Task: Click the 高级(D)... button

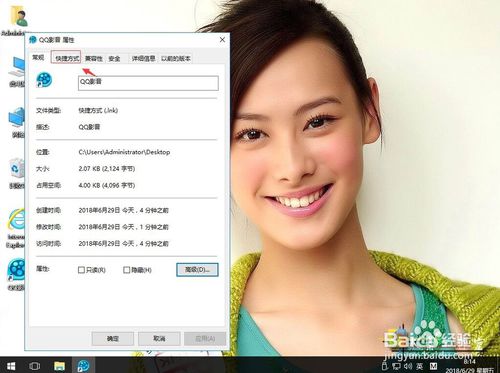Action: pyautogui.click(x=197, y=270)
